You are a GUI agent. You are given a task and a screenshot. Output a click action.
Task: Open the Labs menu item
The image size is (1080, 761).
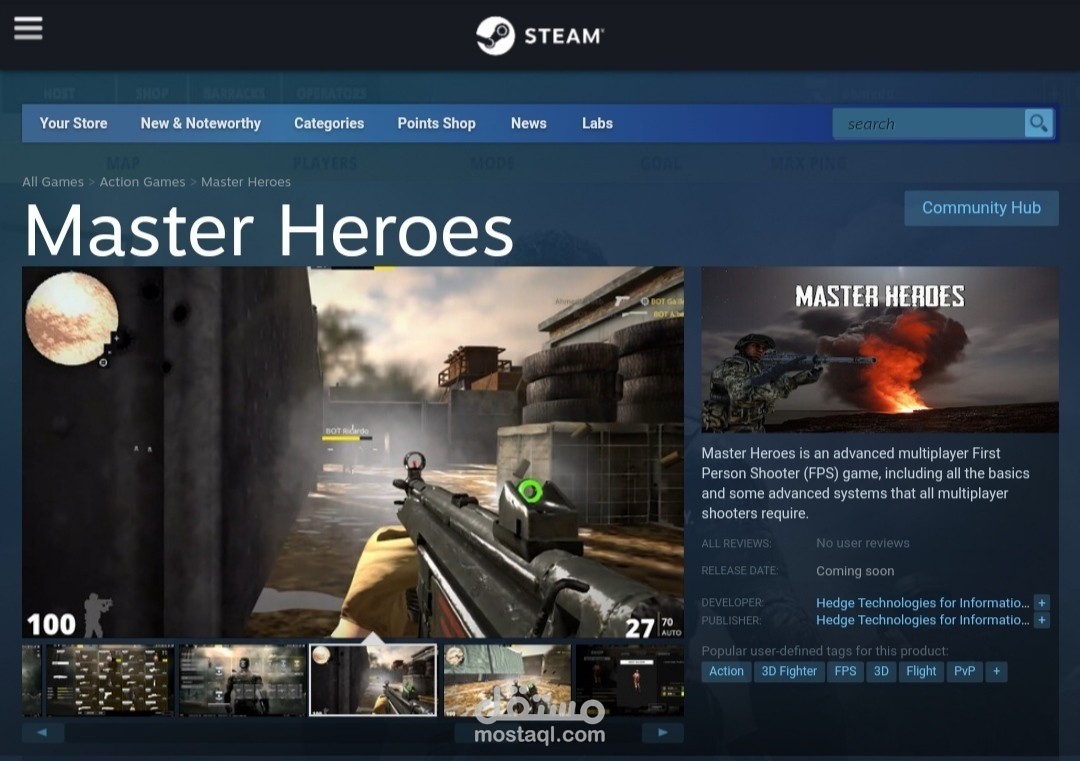(x=597, y=123)
